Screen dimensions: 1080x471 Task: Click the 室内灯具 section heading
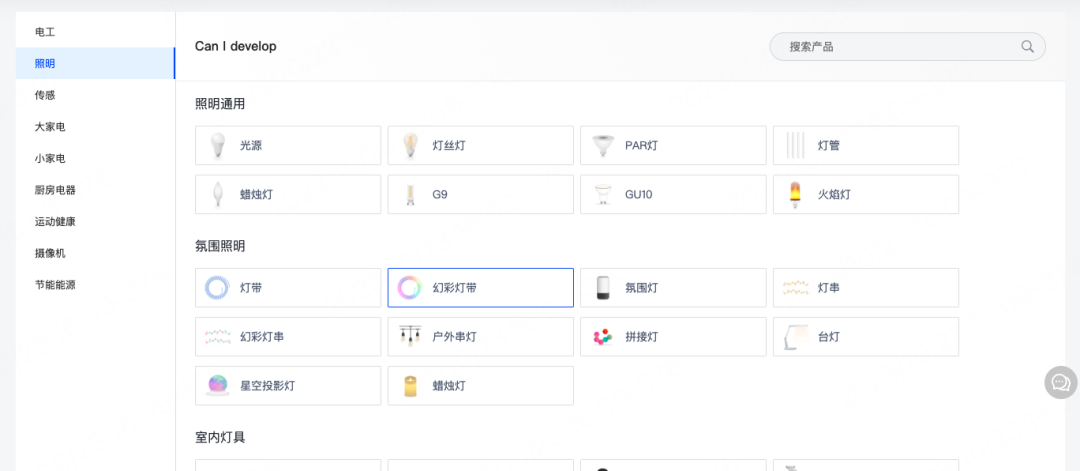pos(220,437)
